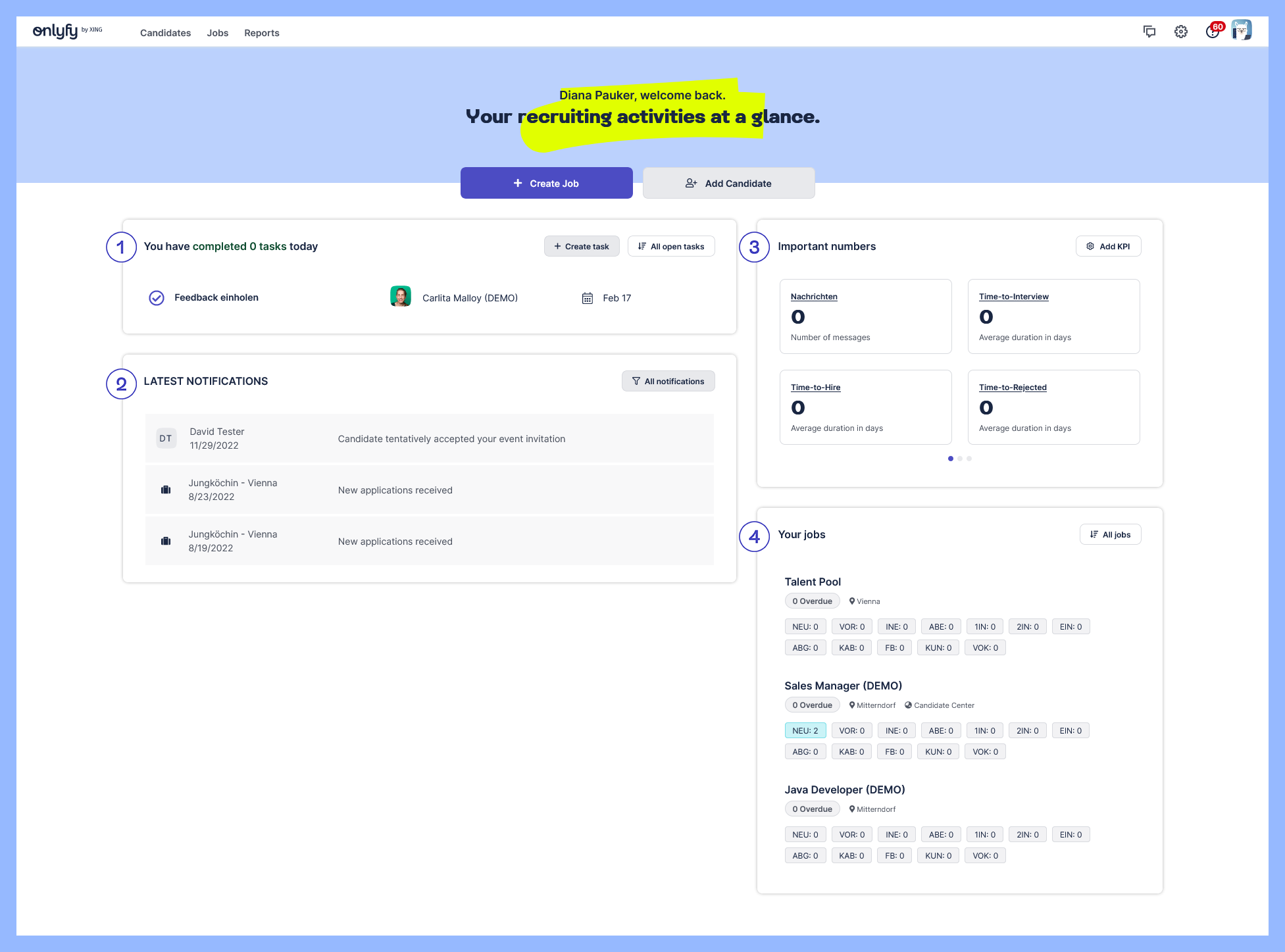Toggle completion check on Feedback einholen task
The width and height of the screenshot is (1285, 952).
tap(156, 297)
